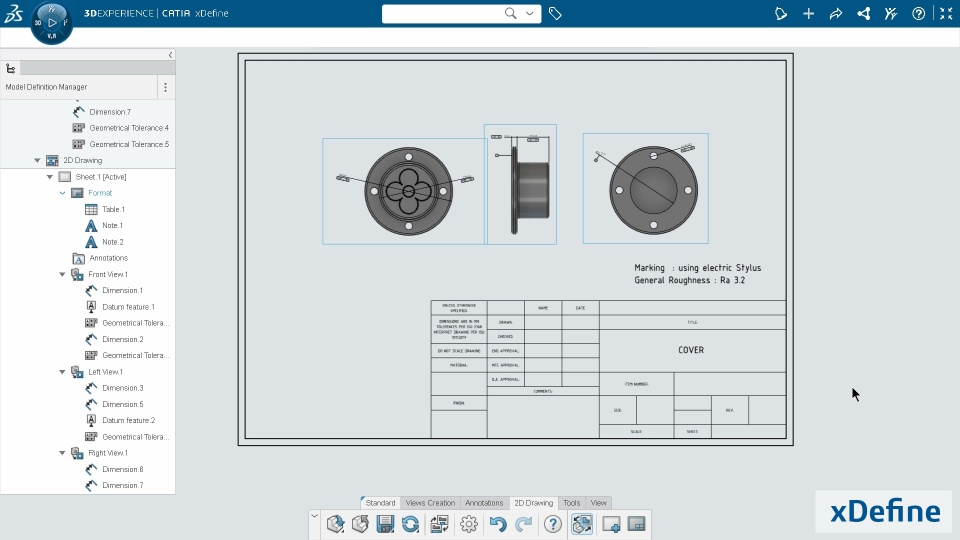Viewport: 960px width, 540px height.
Task: Click the swap folders icon in the action bar
Action: [x=439, y=524]
